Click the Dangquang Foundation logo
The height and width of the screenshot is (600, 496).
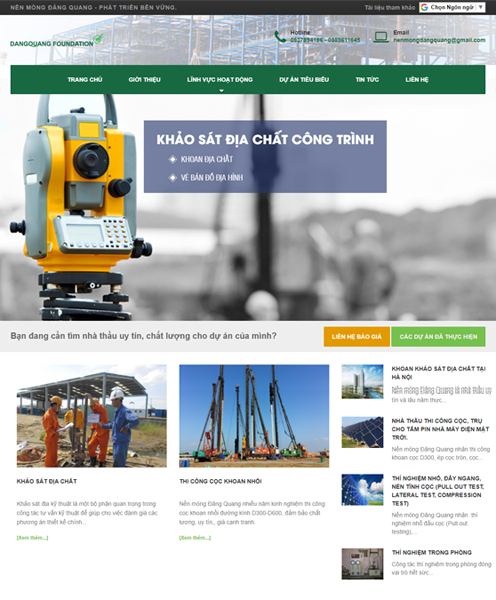(x=56, y=41)
